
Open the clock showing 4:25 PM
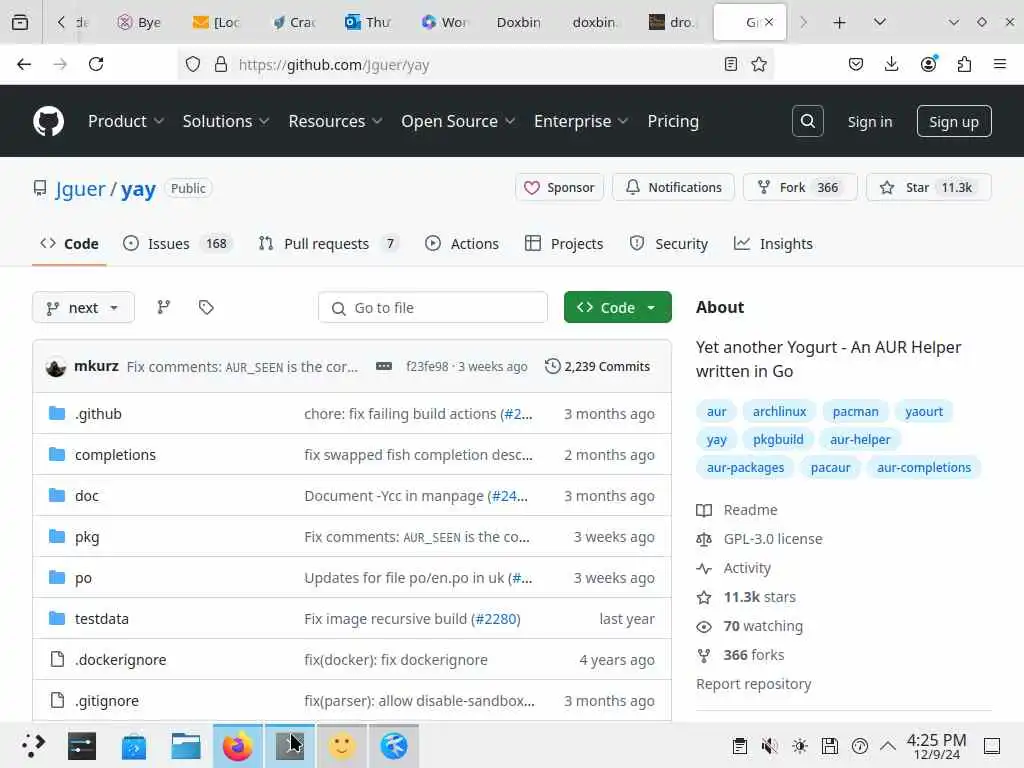pos(936,746)
